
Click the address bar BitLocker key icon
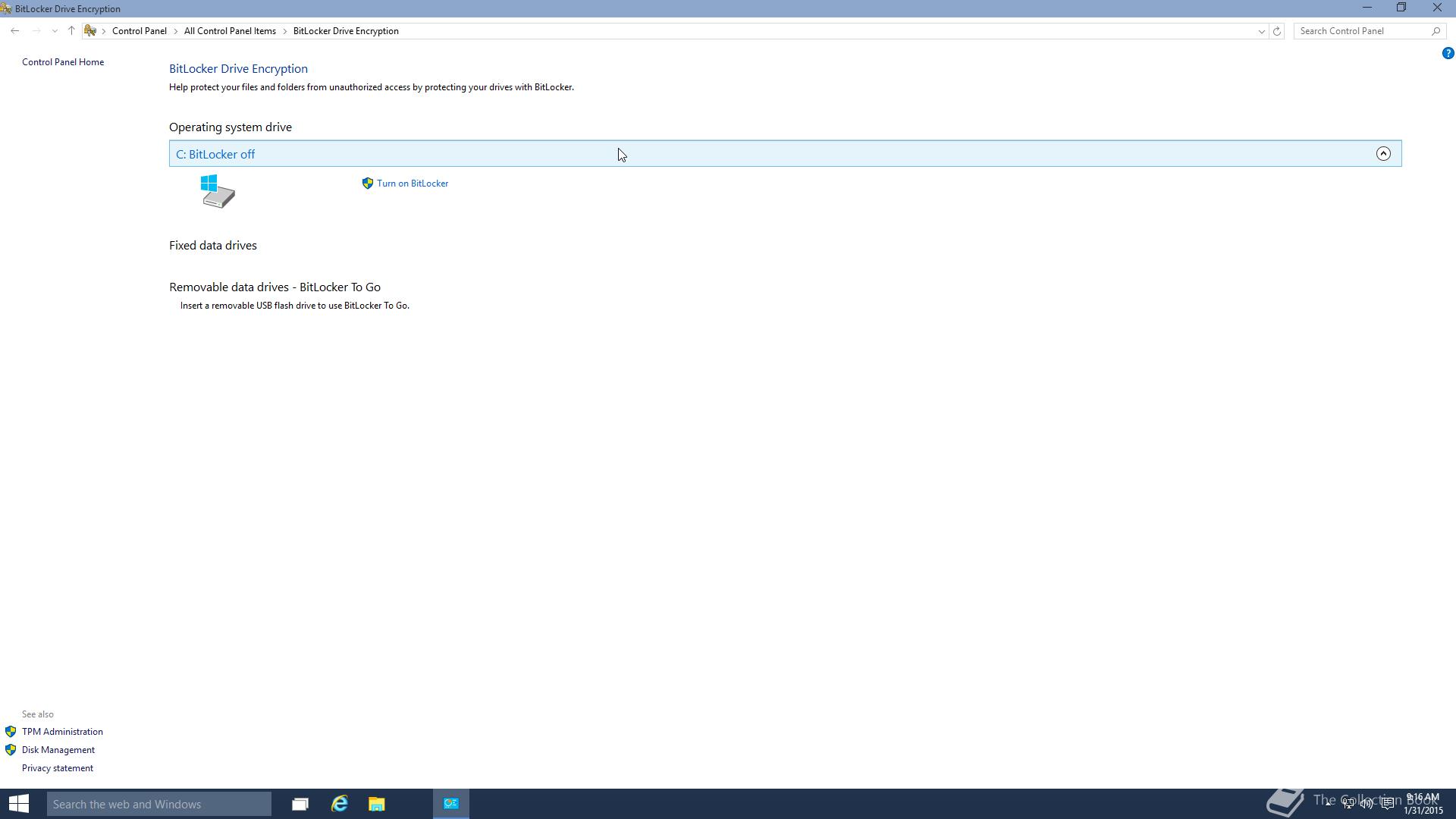pyautogui.click(x=90, y=31)
